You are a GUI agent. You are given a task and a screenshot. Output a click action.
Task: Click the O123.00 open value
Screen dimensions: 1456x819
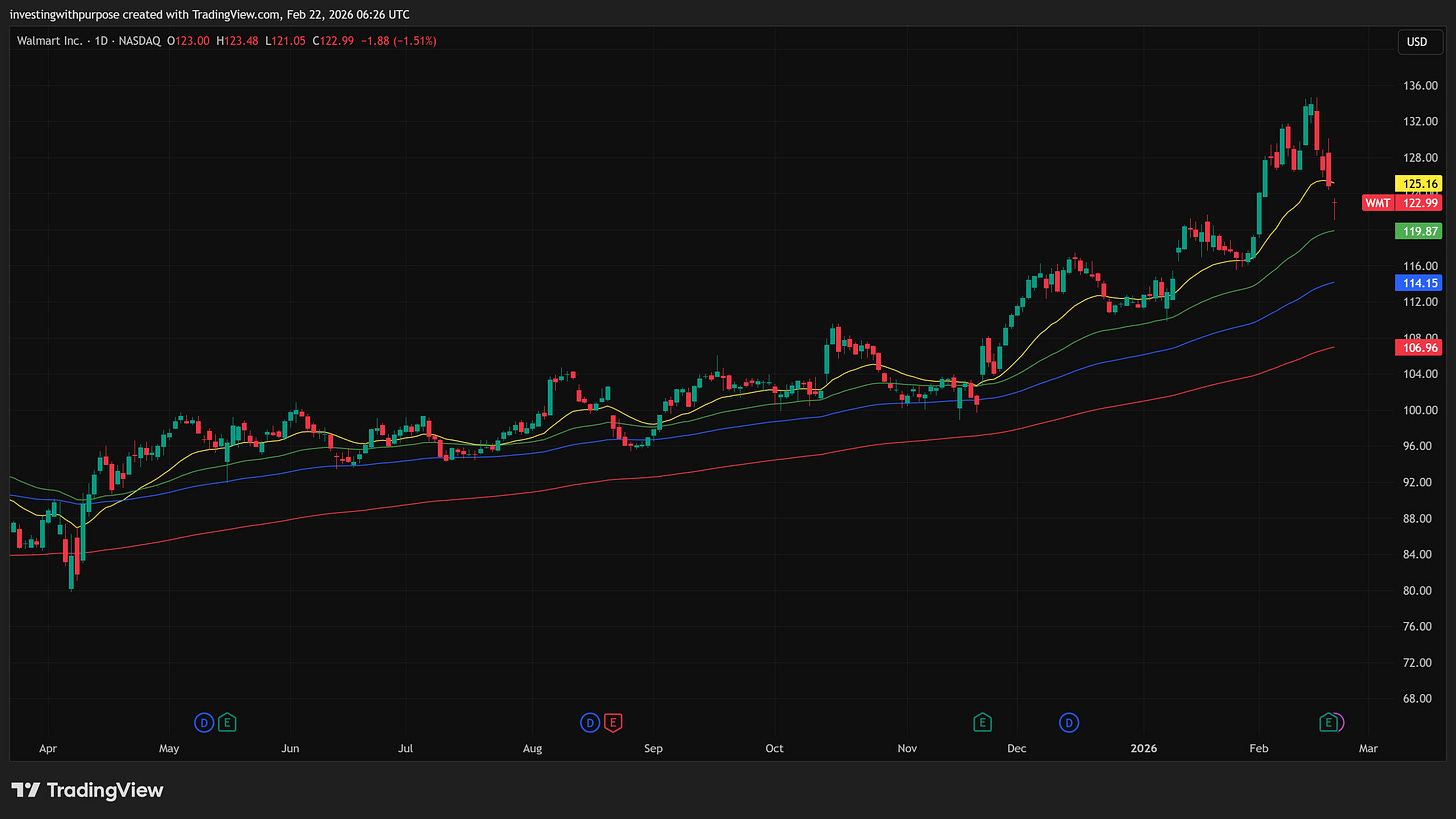click(x=187, y=41)
